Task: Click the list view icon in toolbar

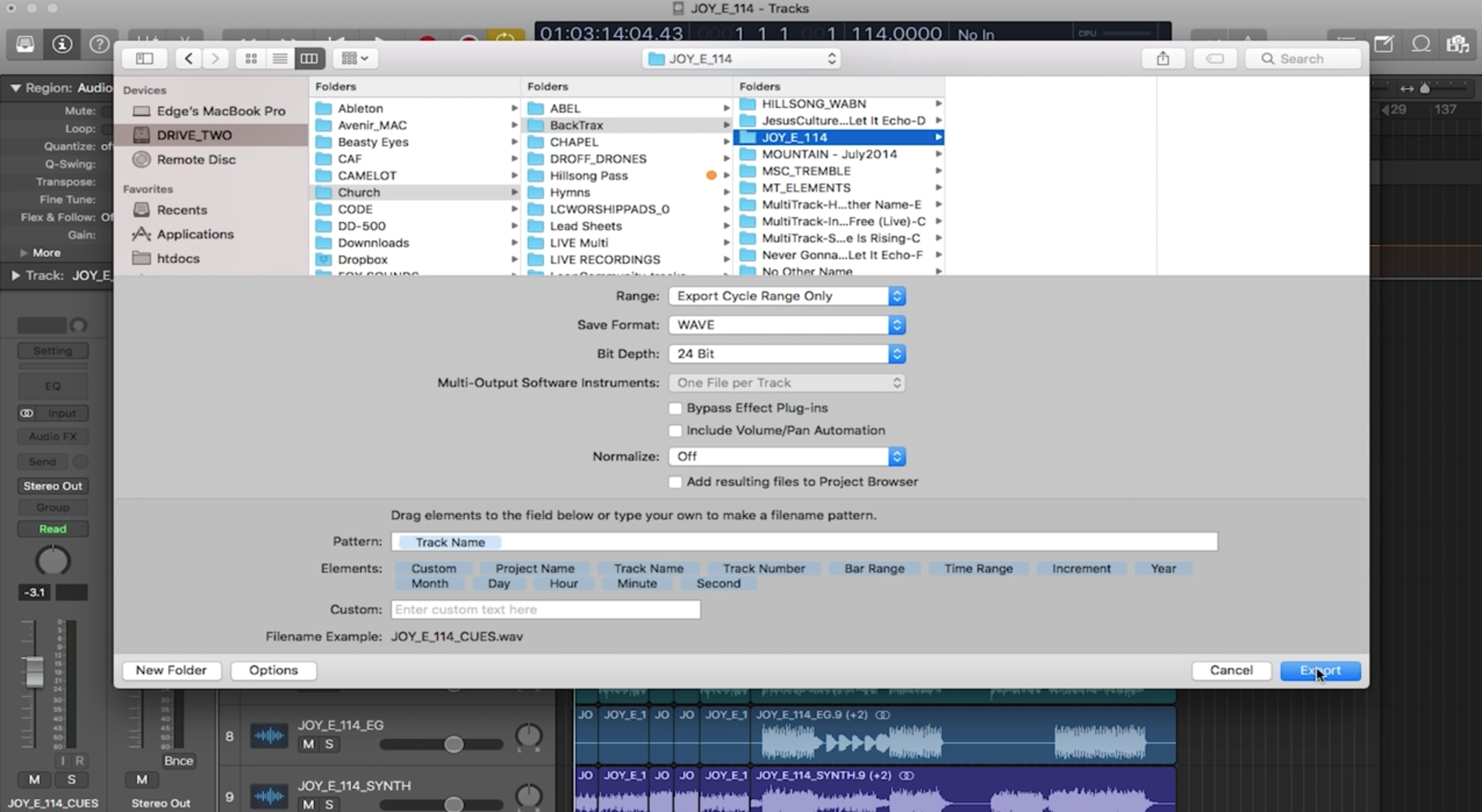Action: coord(279,58)
